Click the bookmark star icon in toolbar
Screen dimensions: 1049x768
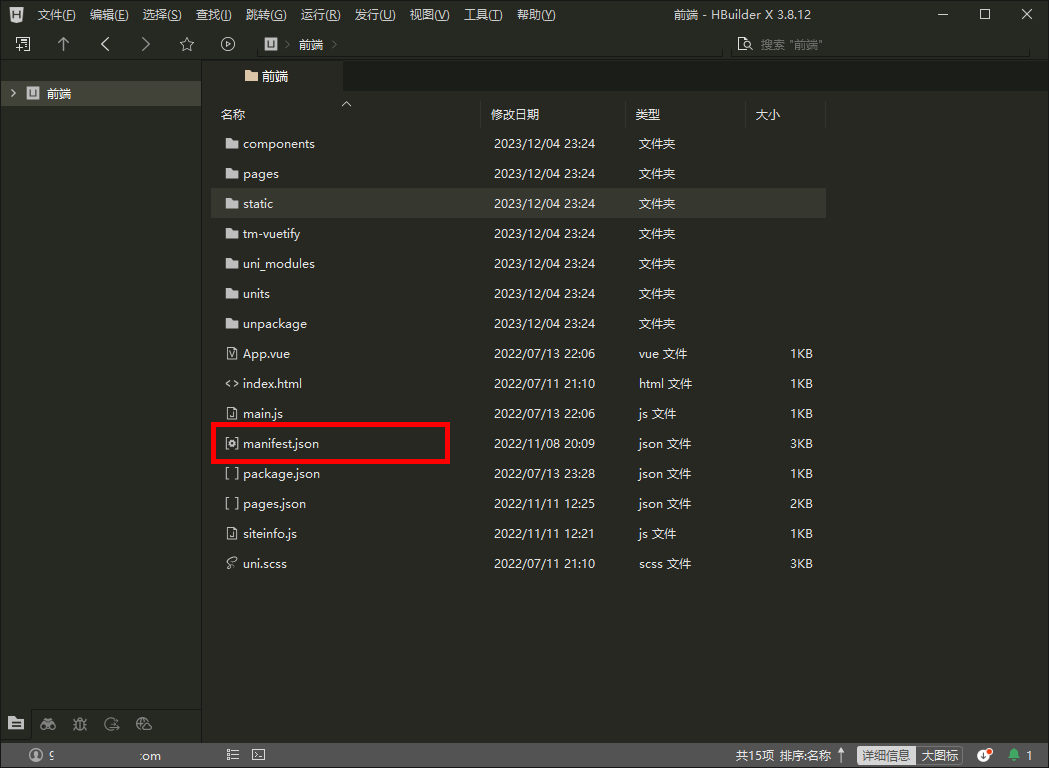(x=187, y=44)
